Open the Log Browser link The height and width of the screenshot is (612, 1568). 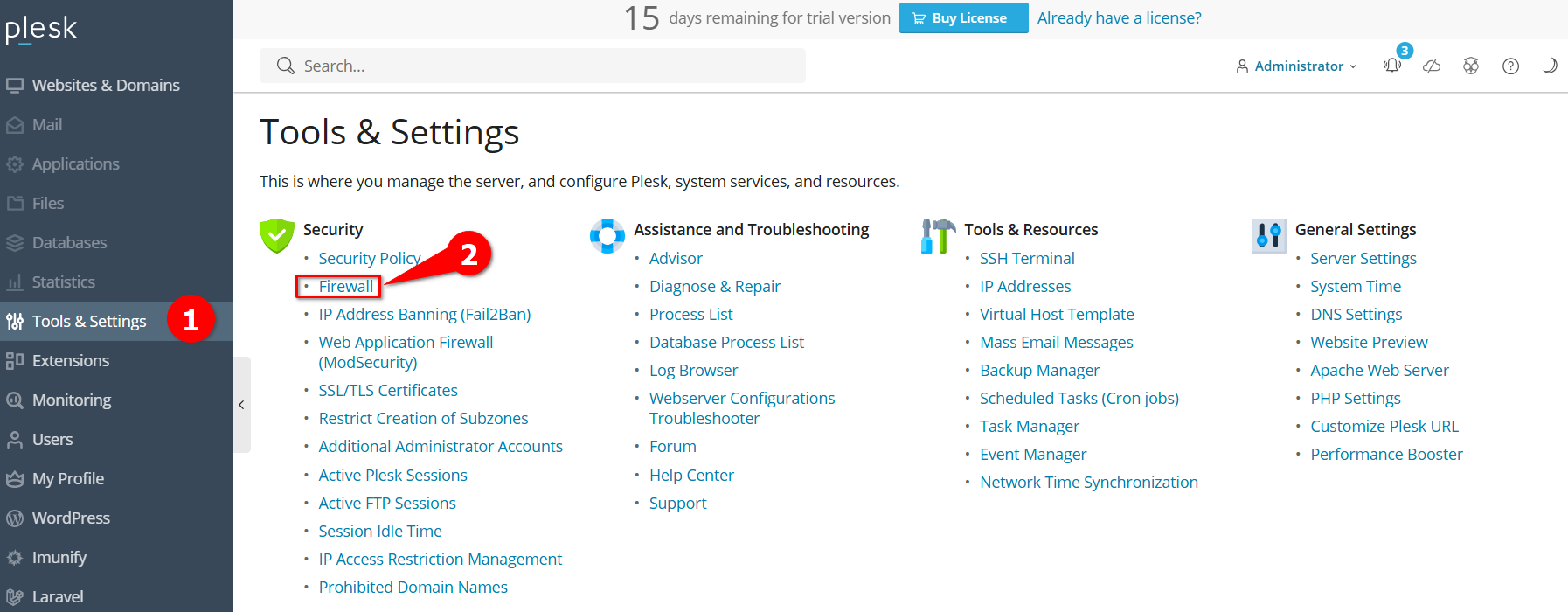click(694, 371)
